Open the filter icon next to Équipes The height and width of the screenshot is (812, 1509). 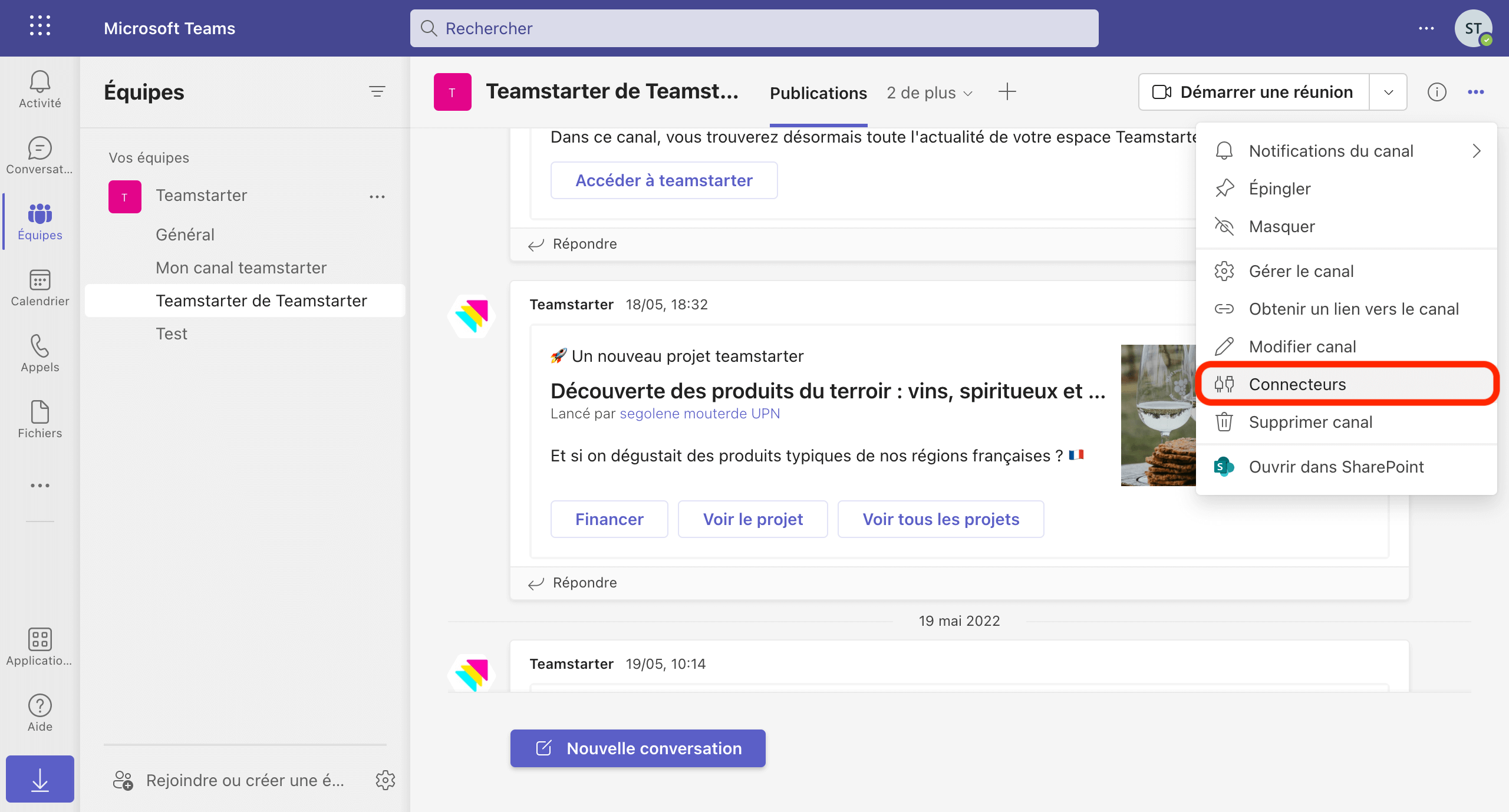pos(377,91)
